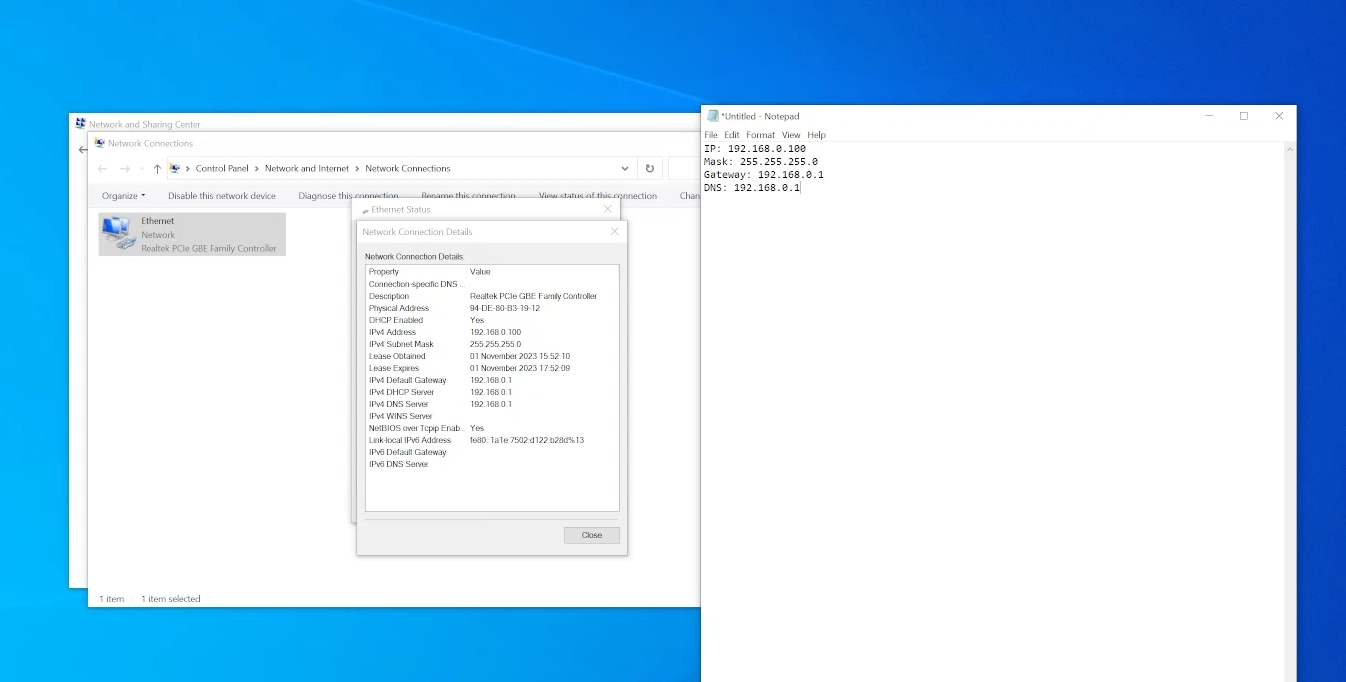Select IPv6 Default Gateway row
Screen dimensions: 1346x682
492,452
